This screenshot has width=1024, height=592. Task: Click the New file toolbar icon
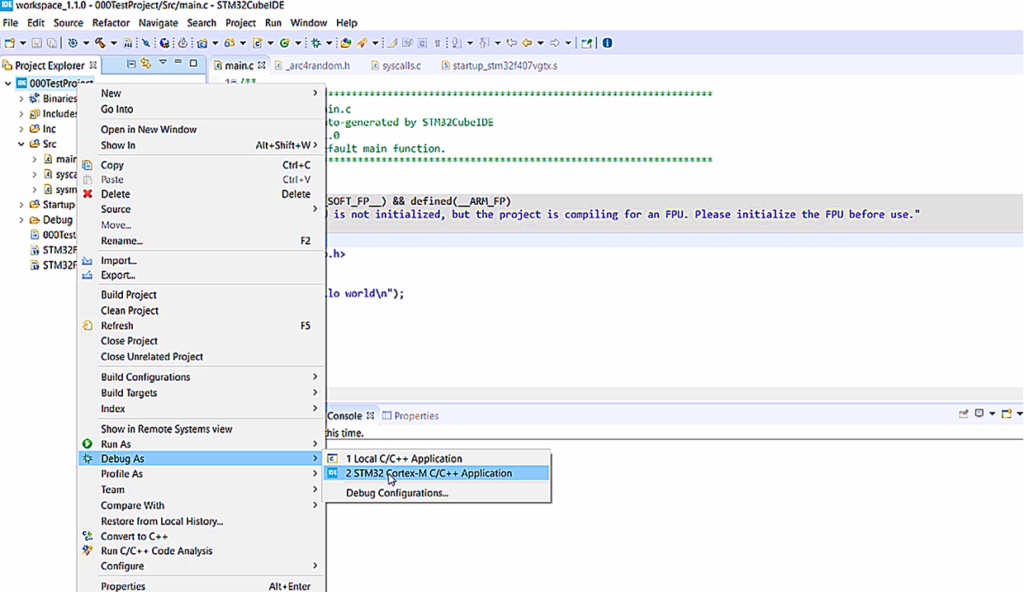(x=9, y=43)
